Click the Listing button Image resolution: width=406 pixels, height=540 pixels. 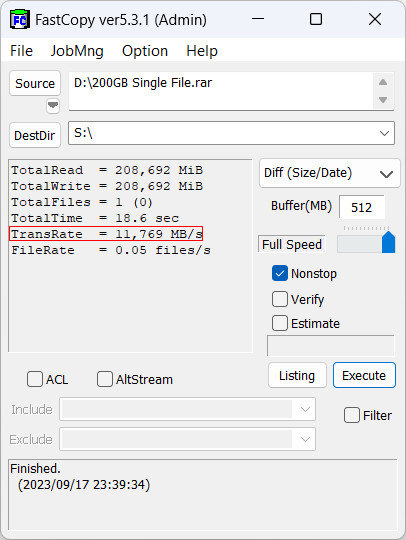pos(297,375)
